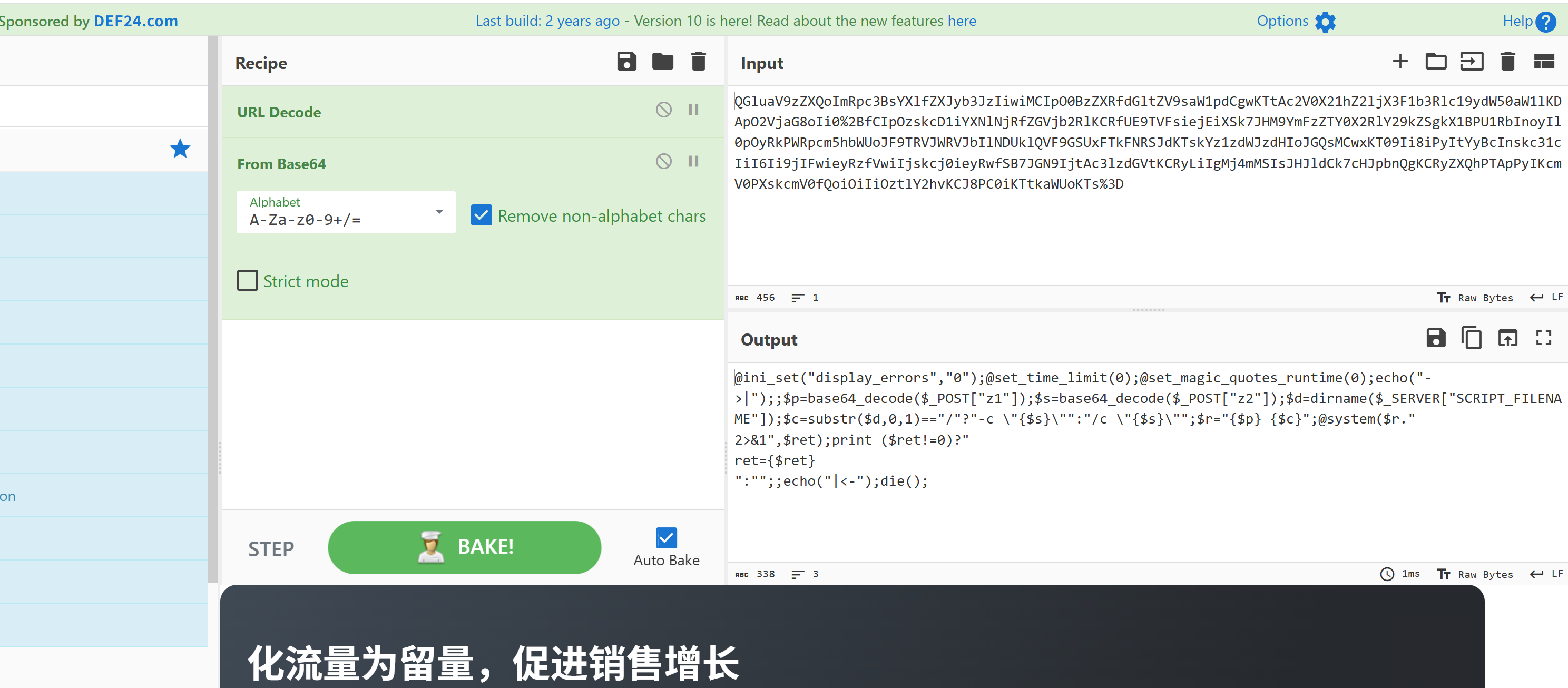Enable Strict mode checkbox
Viewport: 1568px width, 688px height.
(247, 281)
